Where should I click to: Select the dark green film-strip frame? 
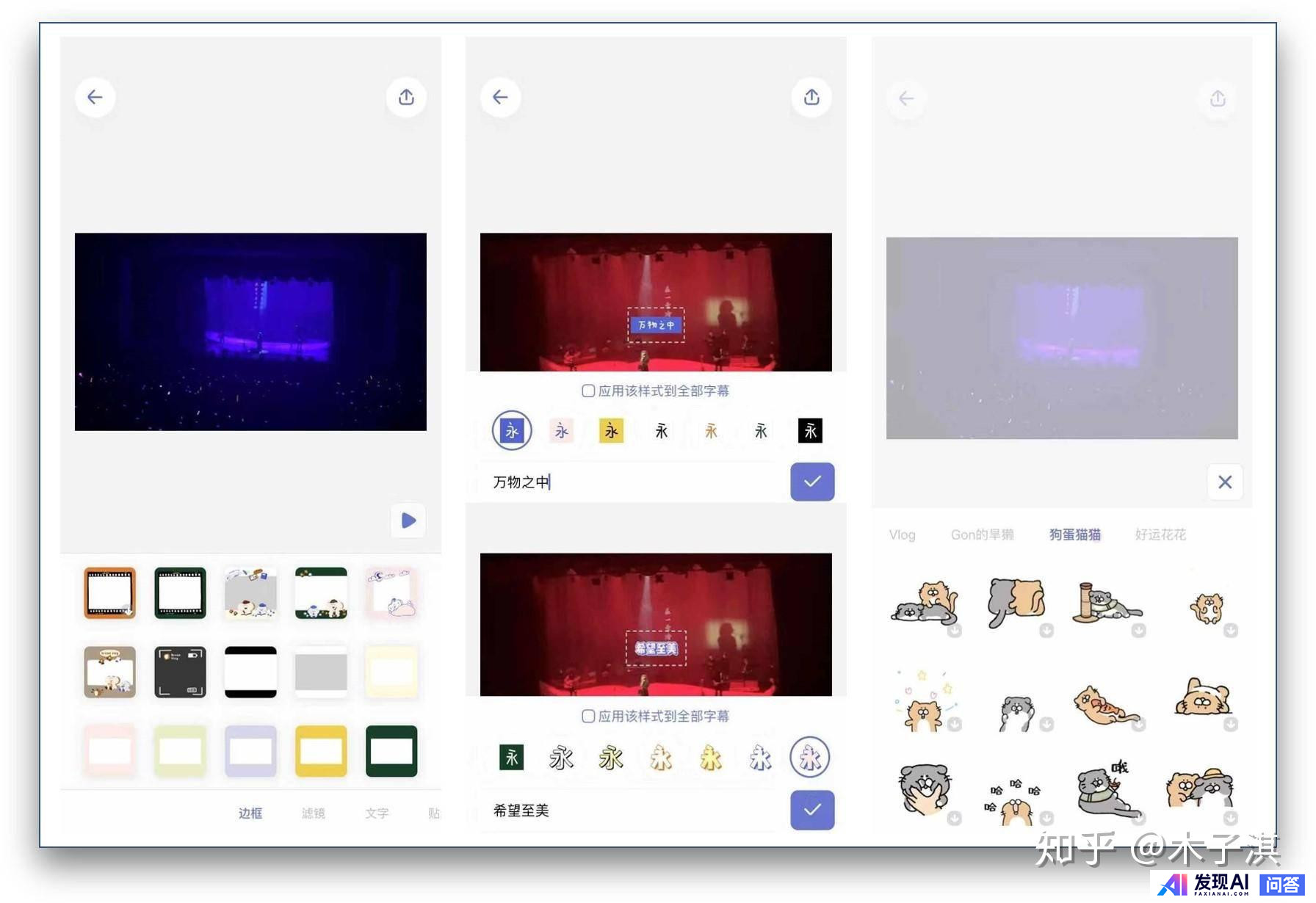coord(180,592)
